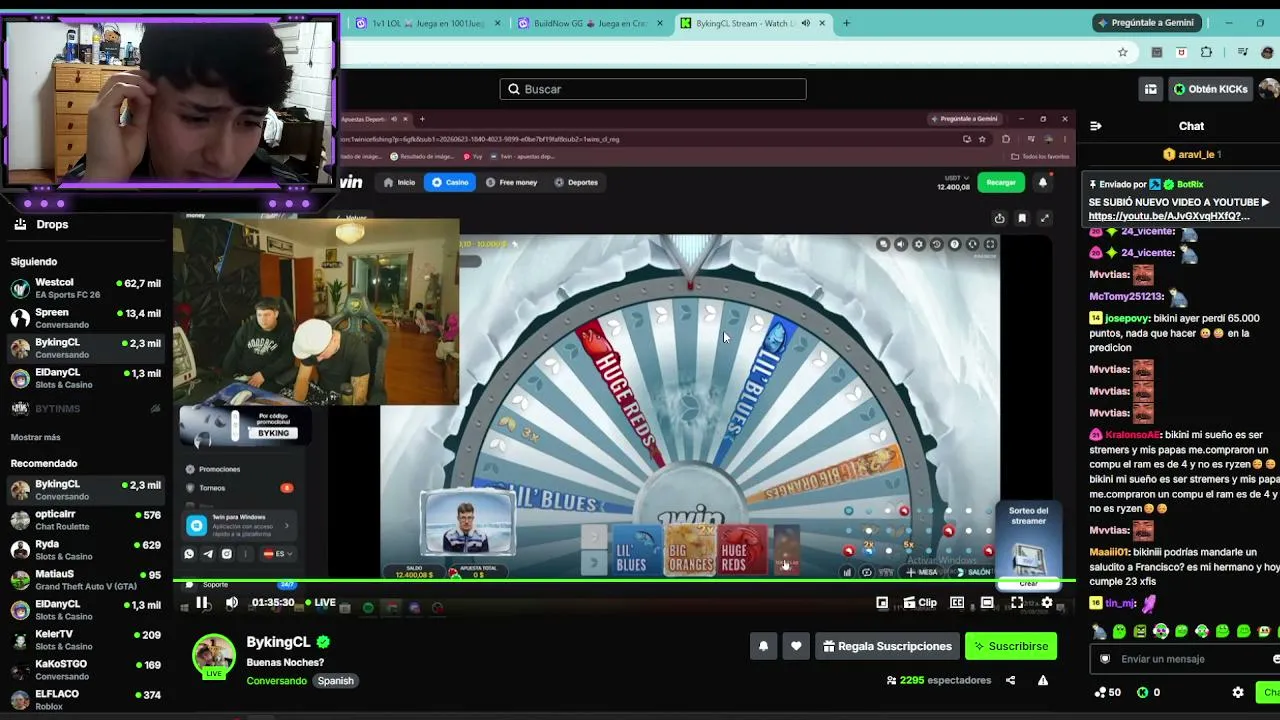The width and height of the screenshot is (1280, 720).
Task: Open opticalrr channel in Recomendado
Action: [85, 520]
